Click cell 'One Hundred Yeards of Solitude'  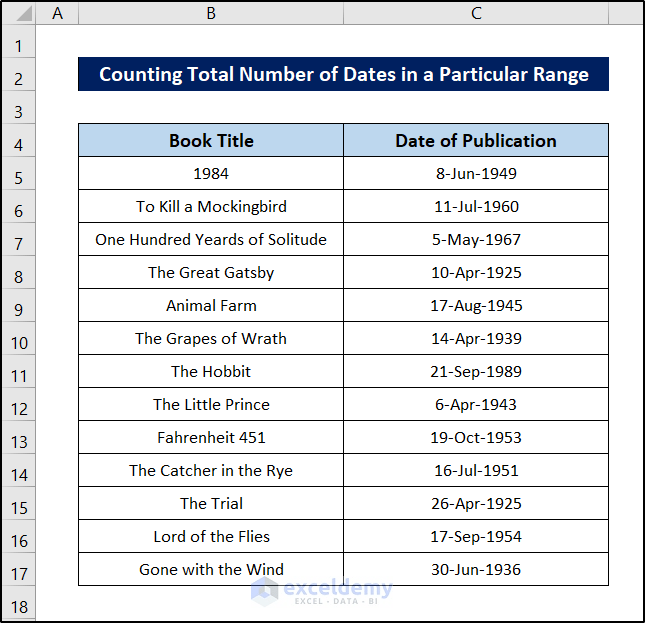click(x=211, y=239)
